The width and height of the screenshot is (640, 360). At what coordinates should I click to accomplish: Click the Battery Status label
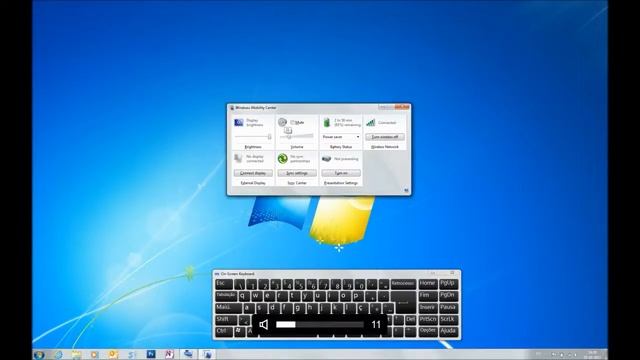(341, 147)
